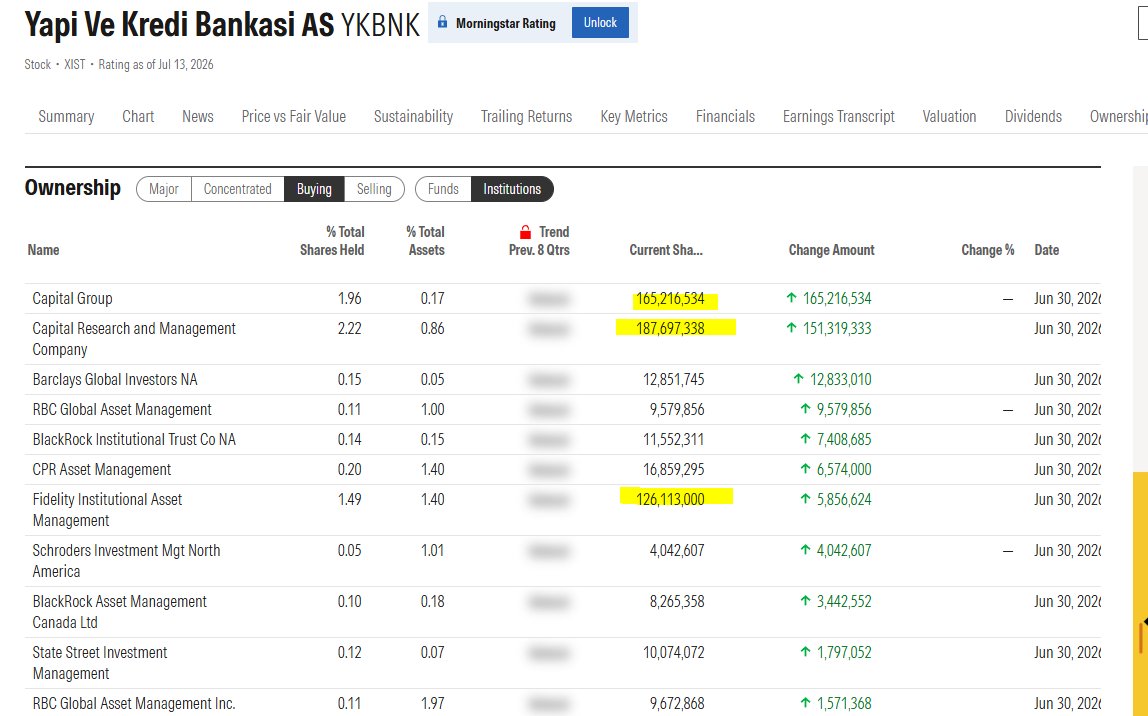
Task: Click highlighted value 126,113,000
Action: pos(670,499)
